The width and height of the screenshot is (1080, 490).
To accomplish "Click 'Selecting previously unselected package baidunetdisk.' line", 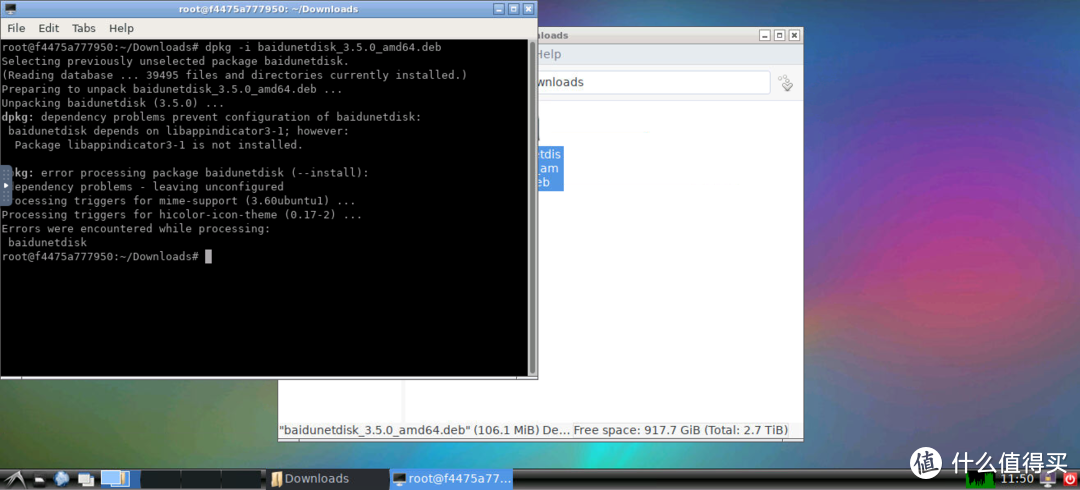I will pyautogui.click(x=176, y=61).
